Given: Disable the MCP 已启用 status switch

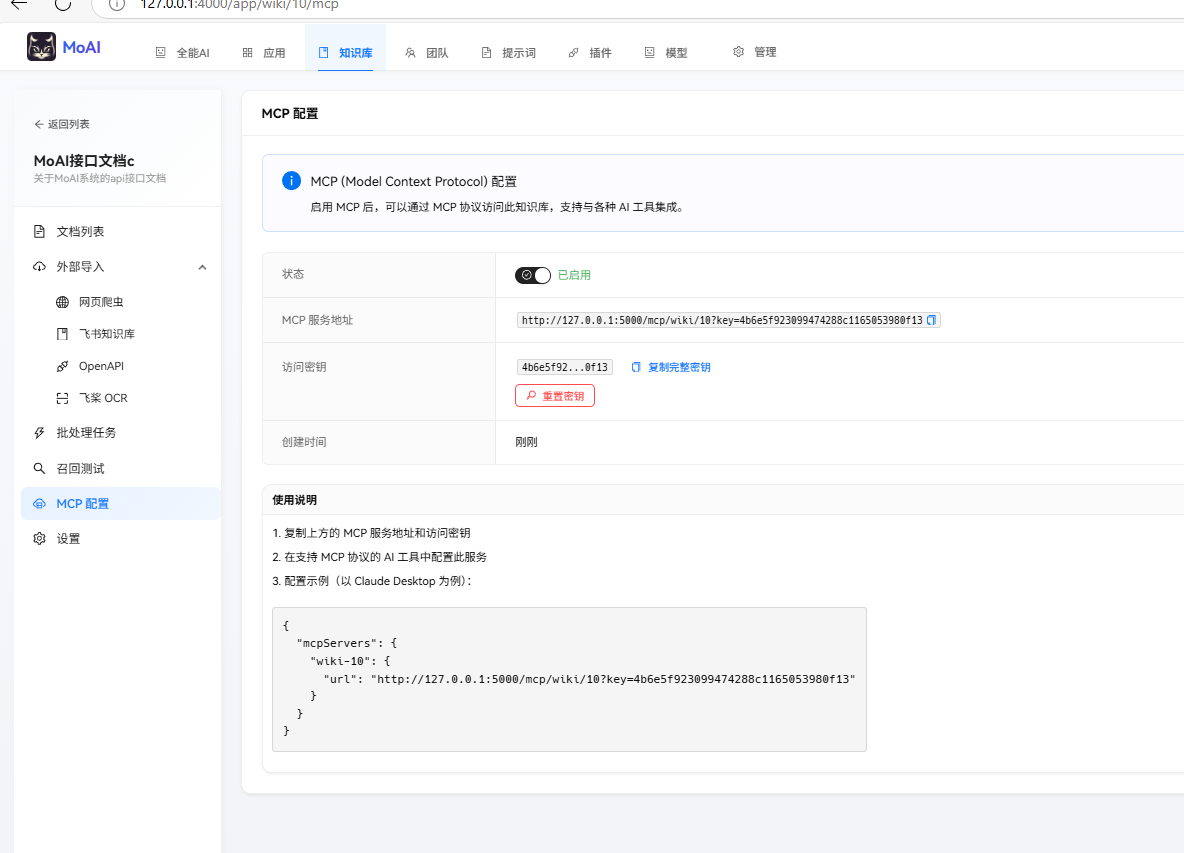Looking at the screenshot, I should click(x=532, y=275).
